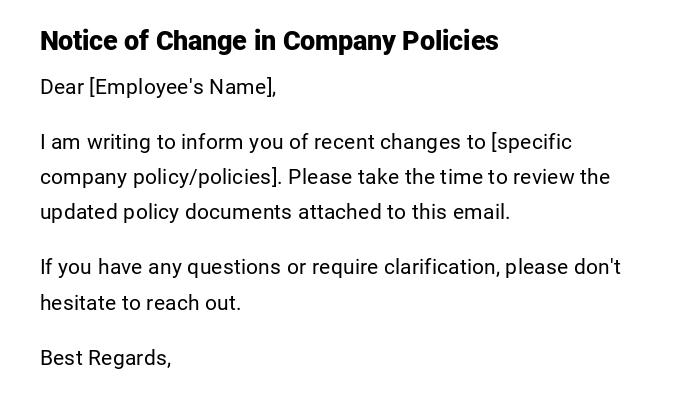Click the word 'Please' after the placeholder

pos(320,177)
